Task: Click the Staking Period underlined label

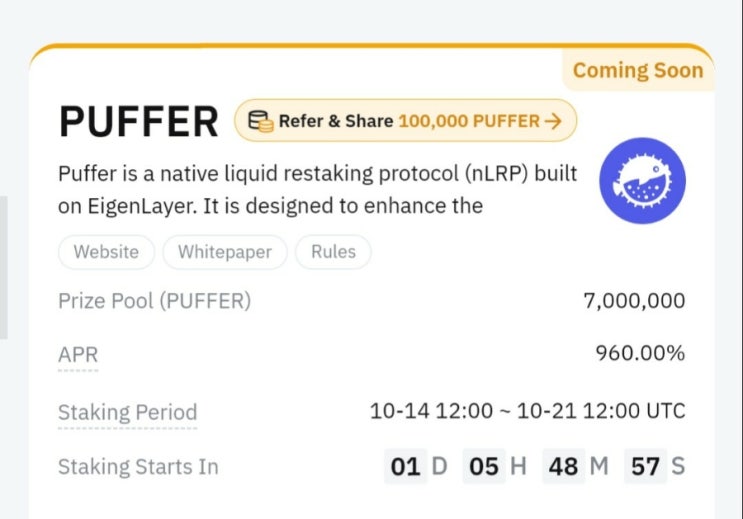Action: point(127,412)
